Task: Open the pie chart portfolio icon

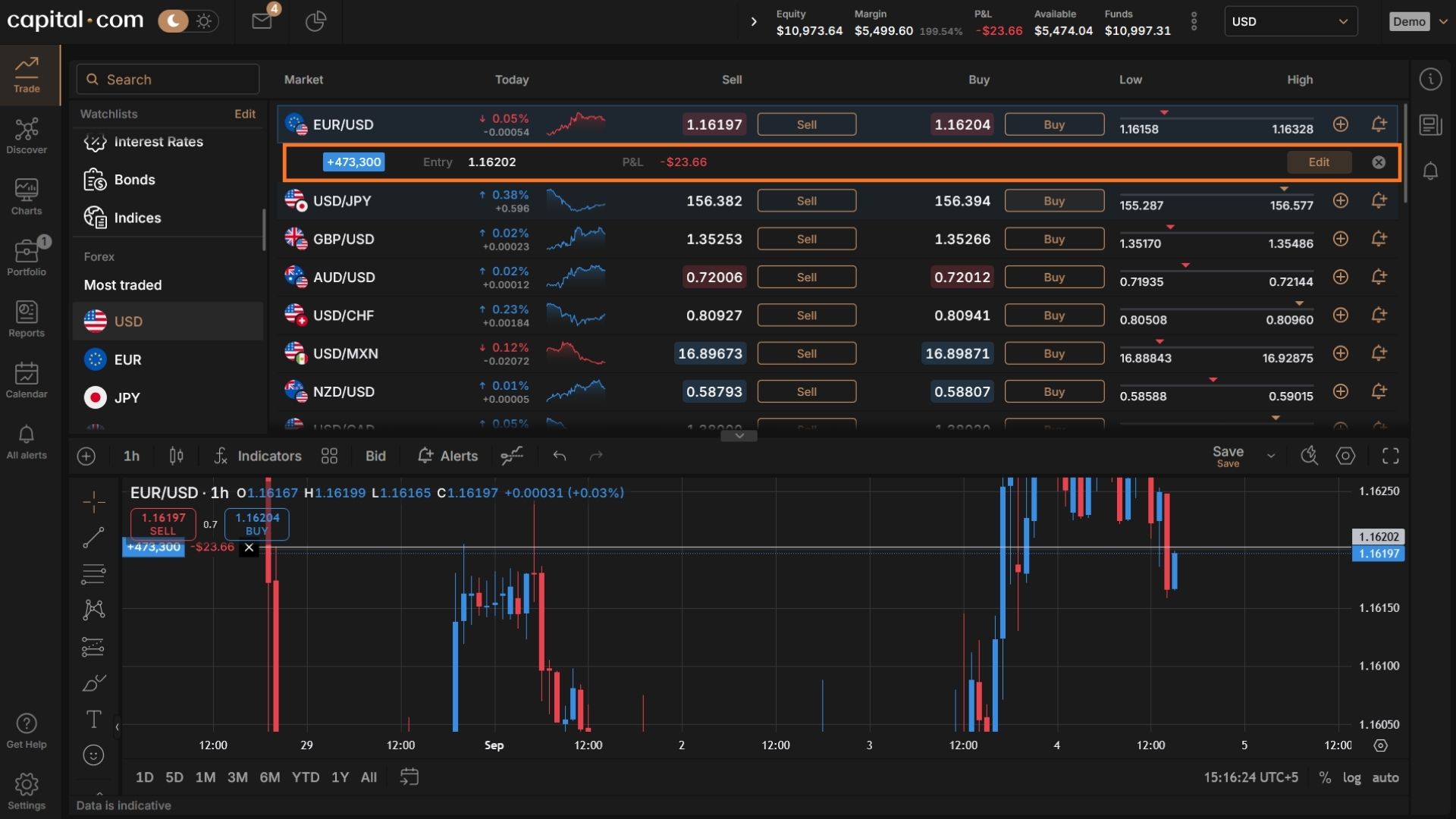Action: [315, 21]
